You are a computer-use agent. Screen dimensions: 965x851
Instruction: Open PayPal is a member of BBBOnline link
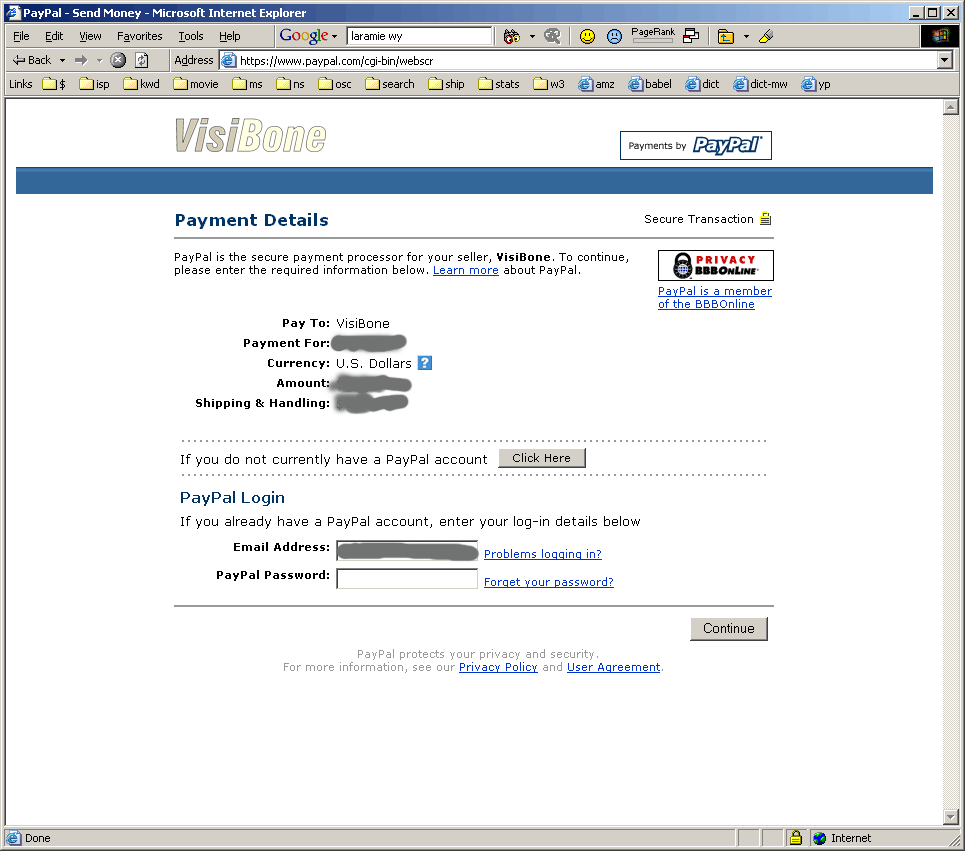[x=715, y=297]
